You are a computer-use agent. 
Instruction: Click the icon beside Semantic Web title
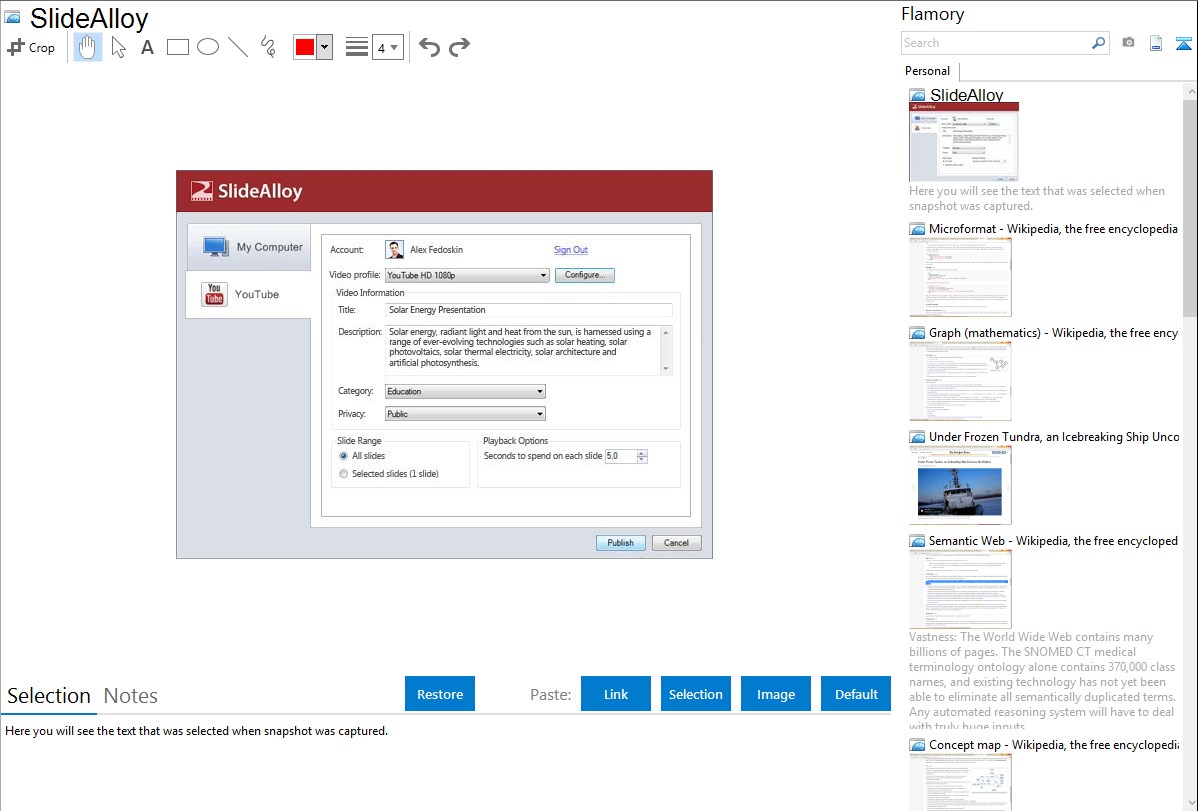pos(918,541)
